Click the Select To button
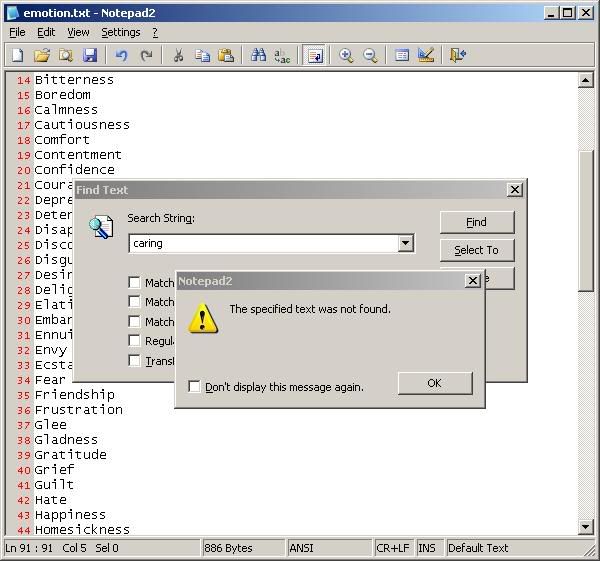The height and width of the screenshot is (561, 600). point(477,250)
